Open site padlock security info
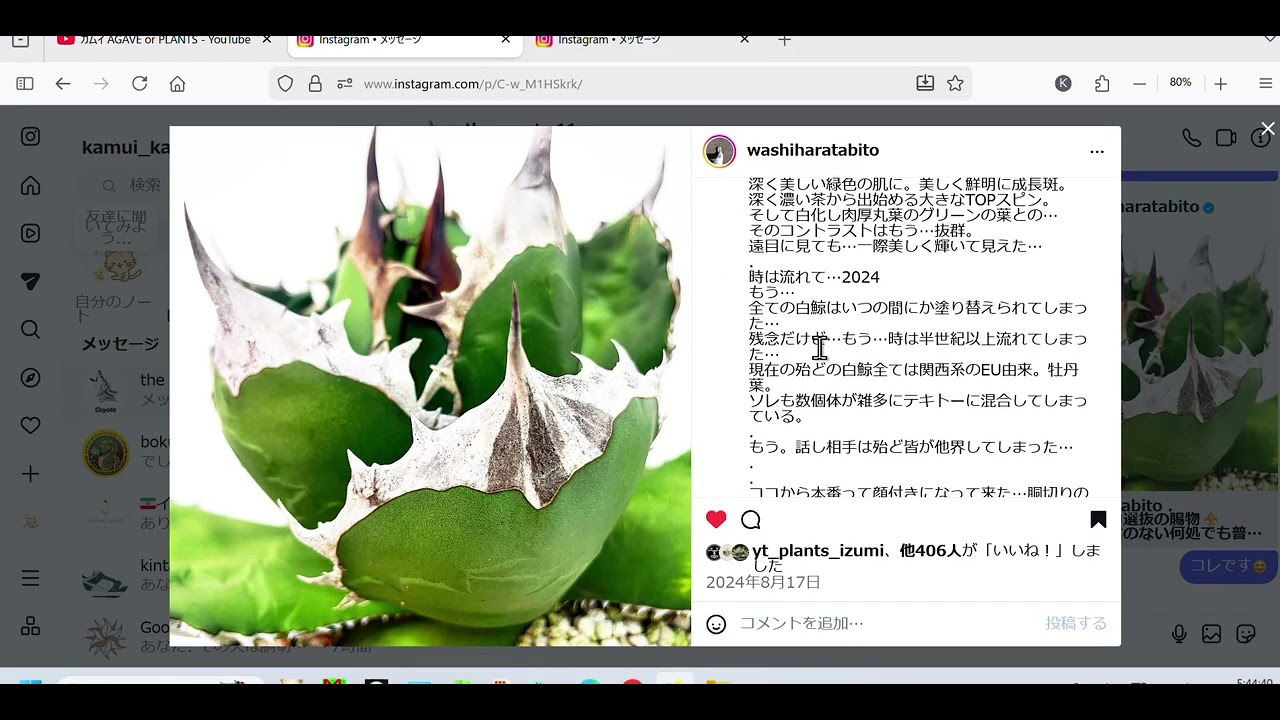 [315, 84]
